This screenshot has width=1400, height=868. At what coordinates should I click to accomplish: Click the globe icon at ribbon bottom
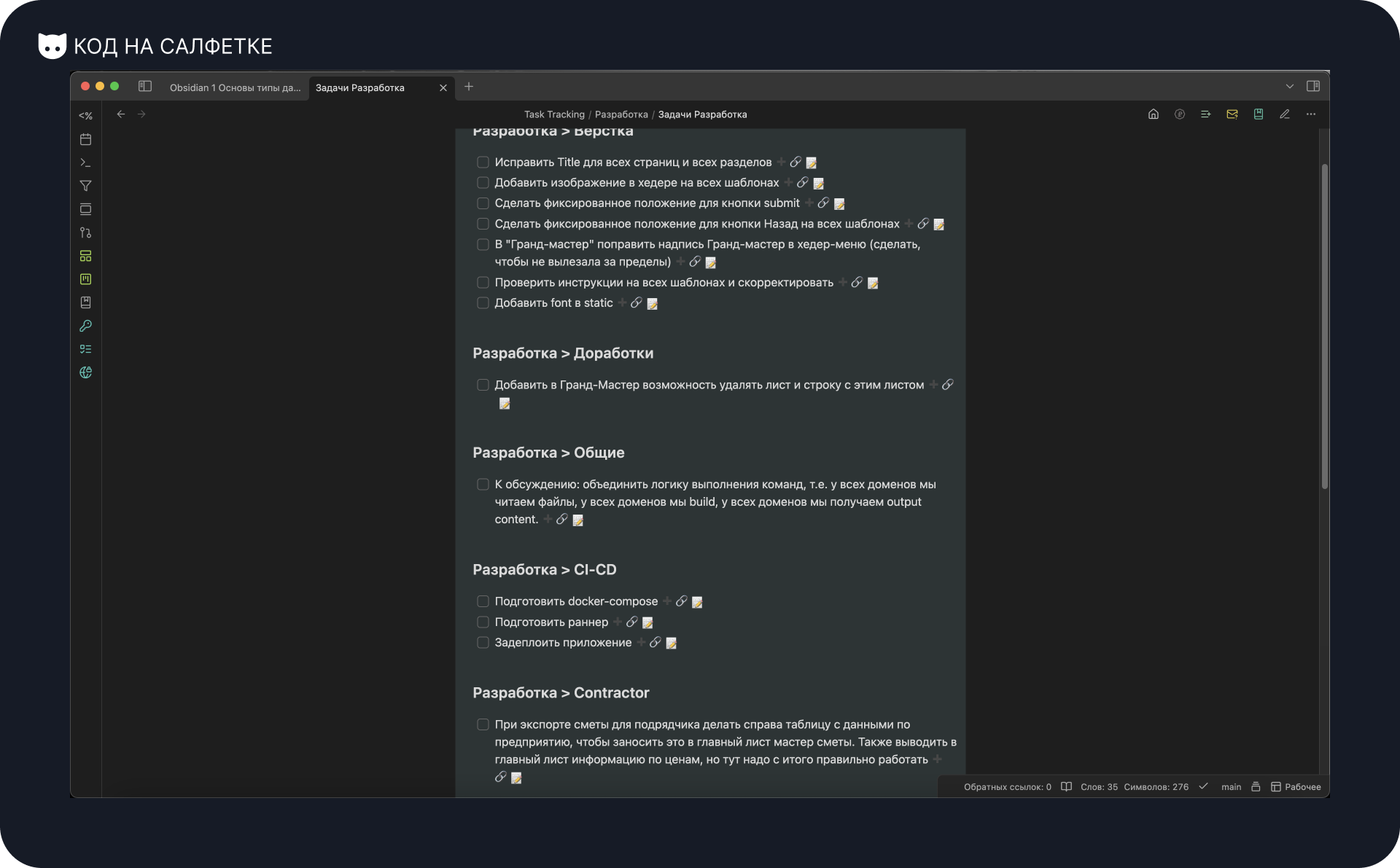86,372
